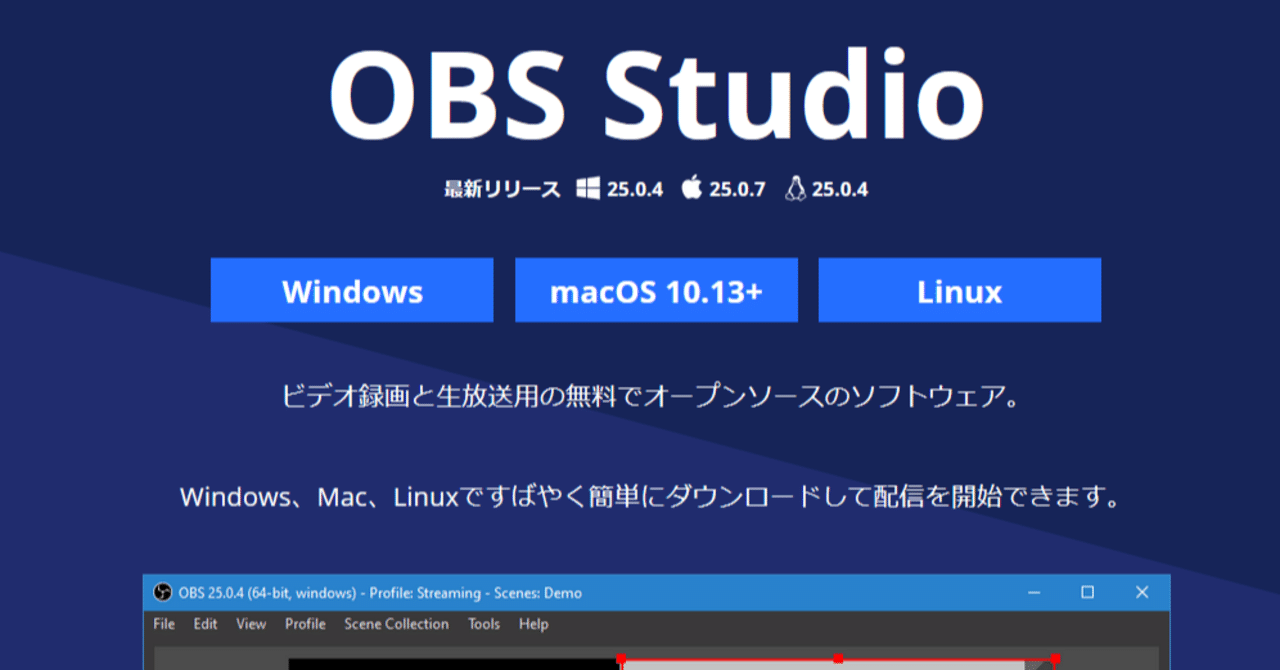The height and width of the screenshot is (670, 1280).
Task: Open the Help menu in OBS
Action: pyautogui.click(x=533, y=624)
